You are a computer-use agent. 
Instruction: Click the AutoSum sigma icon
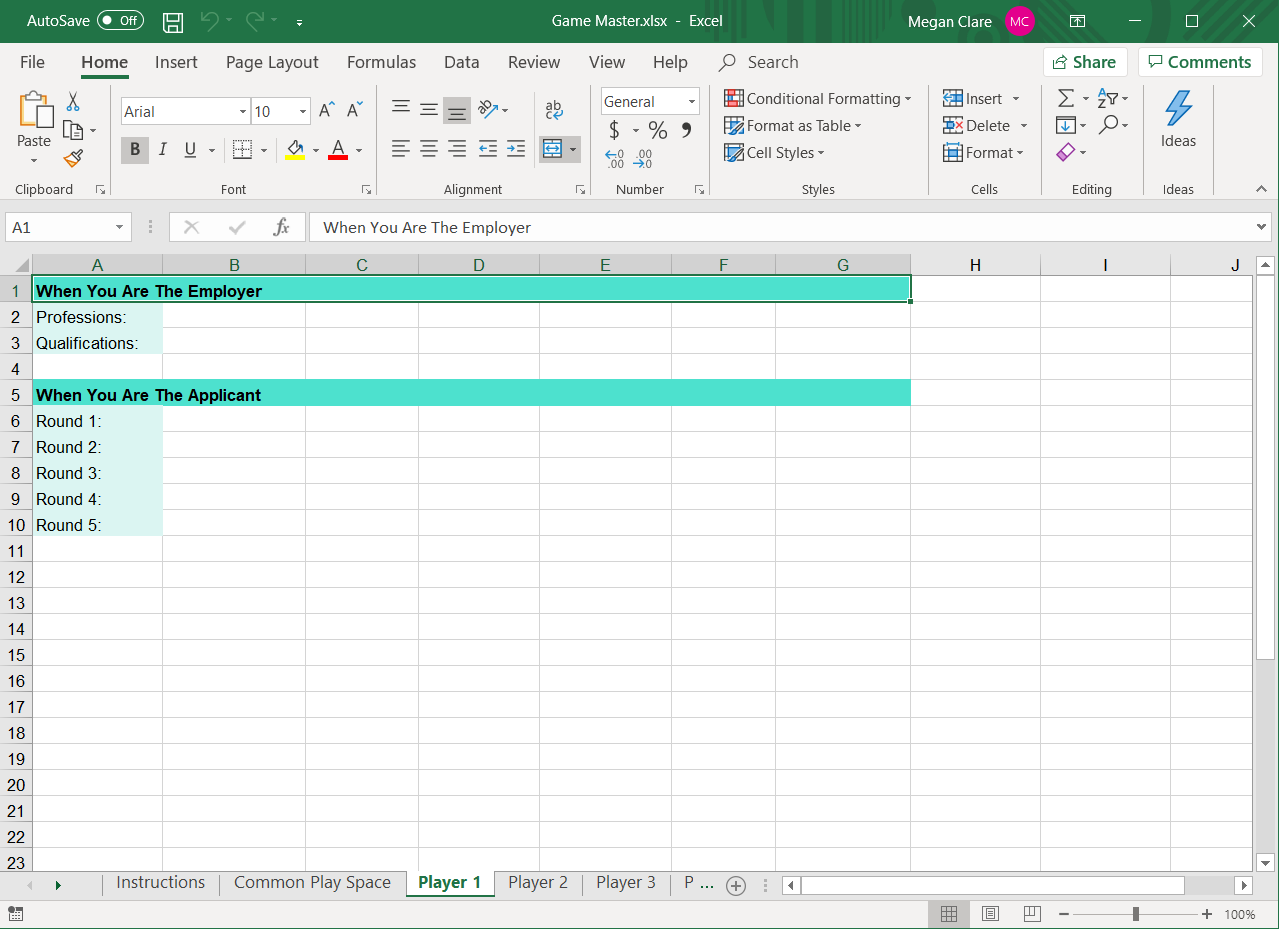pos(1066,98)
